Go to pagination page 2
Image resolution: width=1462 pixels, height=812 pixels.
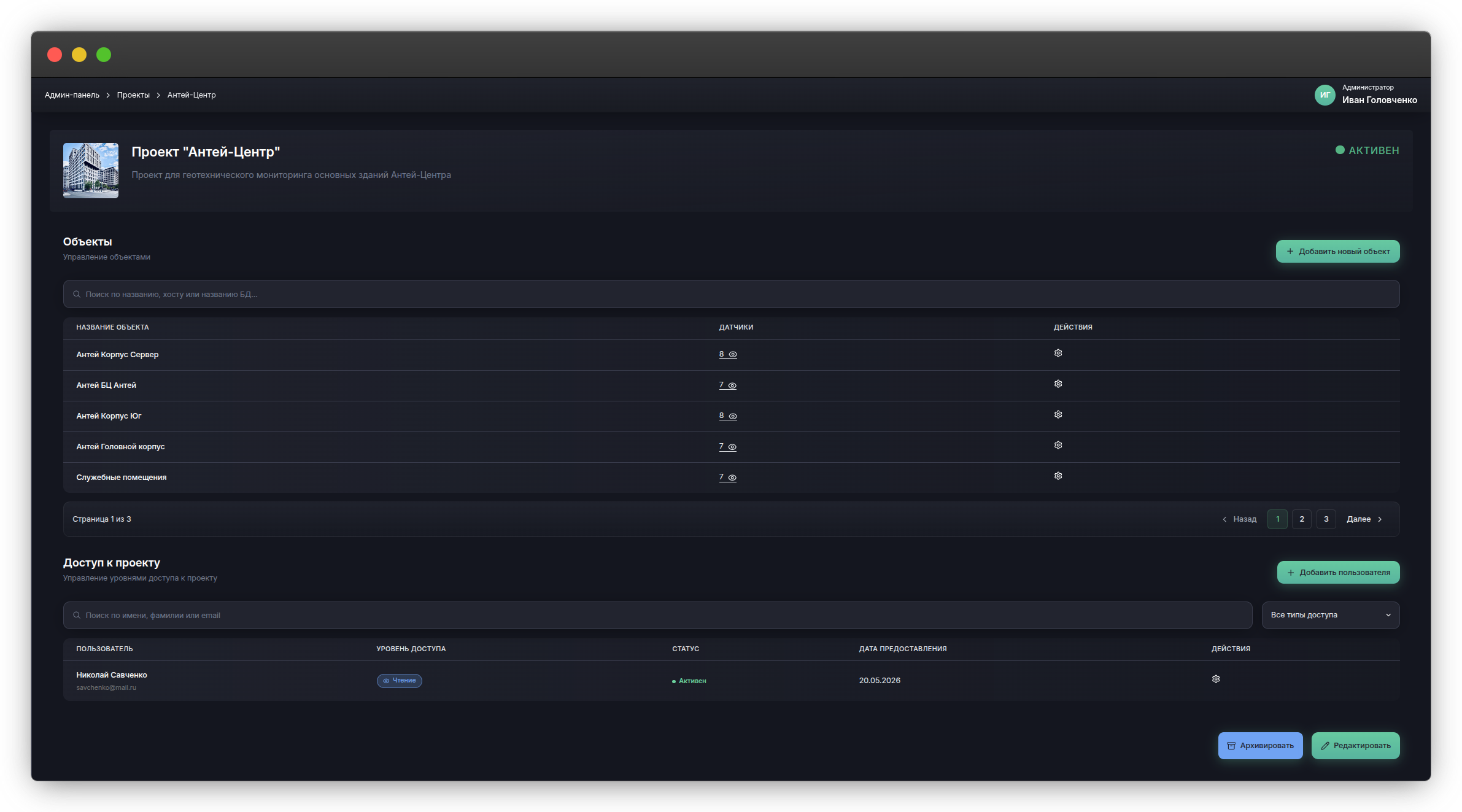(x=1302, y=519)
